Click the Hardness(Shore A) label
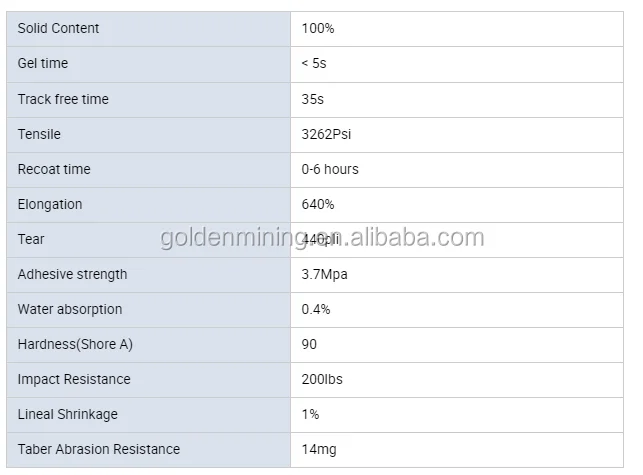This screenshot has height=475, width=643. click(x=75, y=344)
